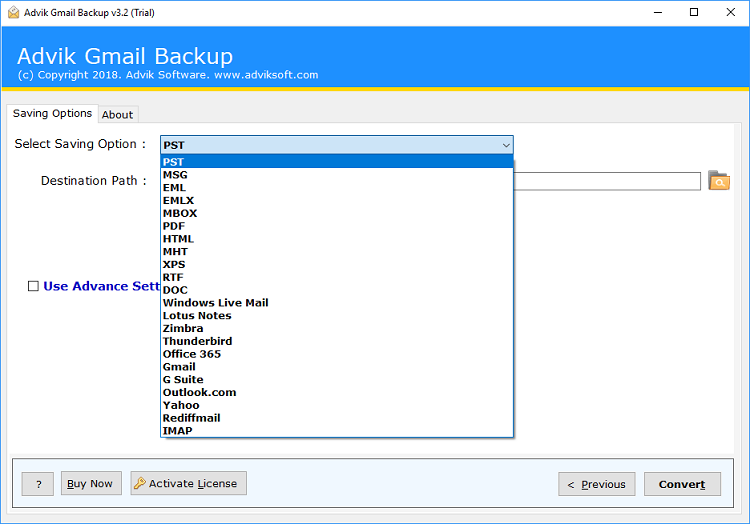Click the Advik envelope icon in title bar

[13, 12]
